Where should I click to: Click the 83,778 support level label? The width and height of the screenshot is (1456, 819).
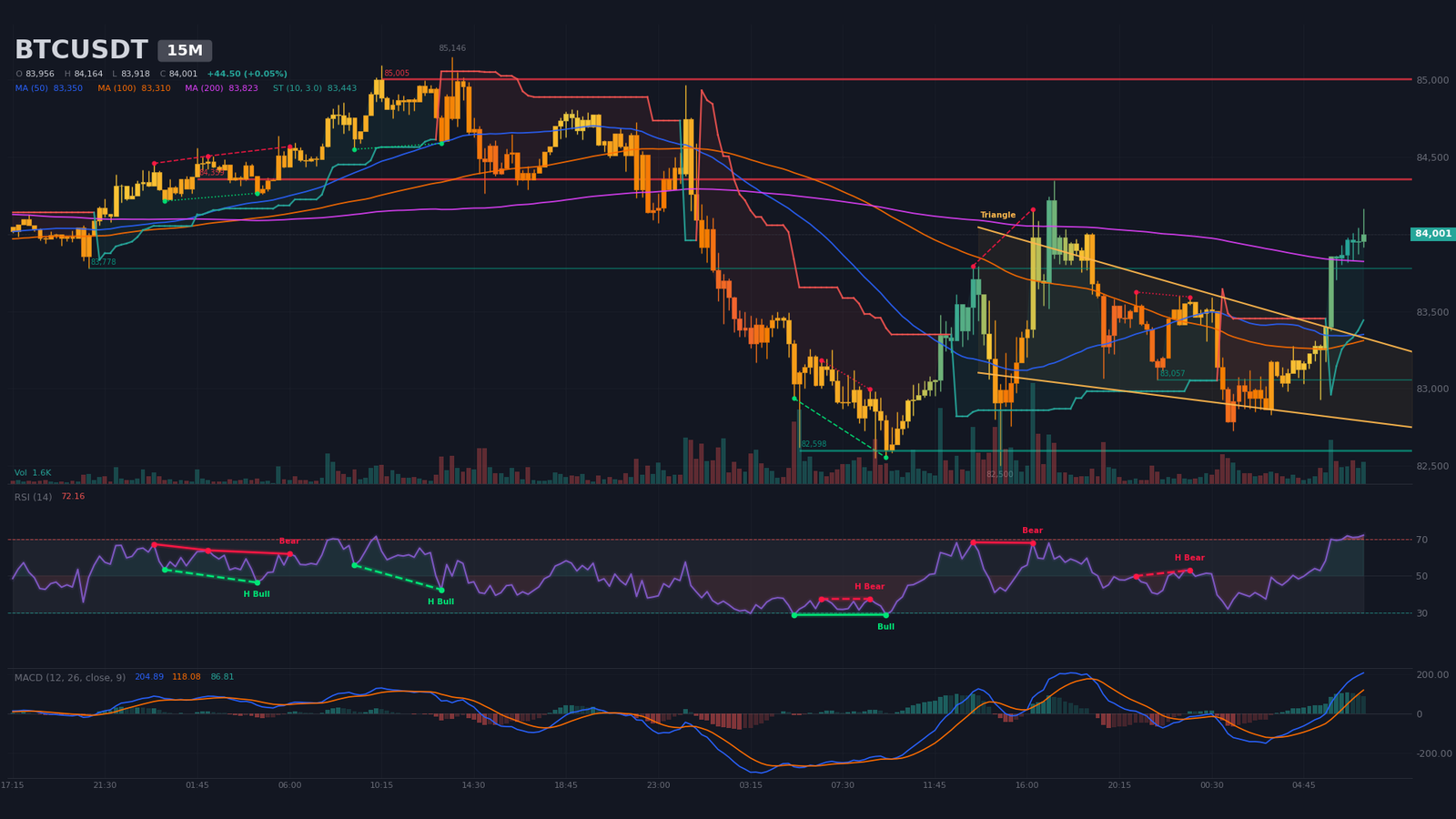pyautogui.click(x=103, y=262)
